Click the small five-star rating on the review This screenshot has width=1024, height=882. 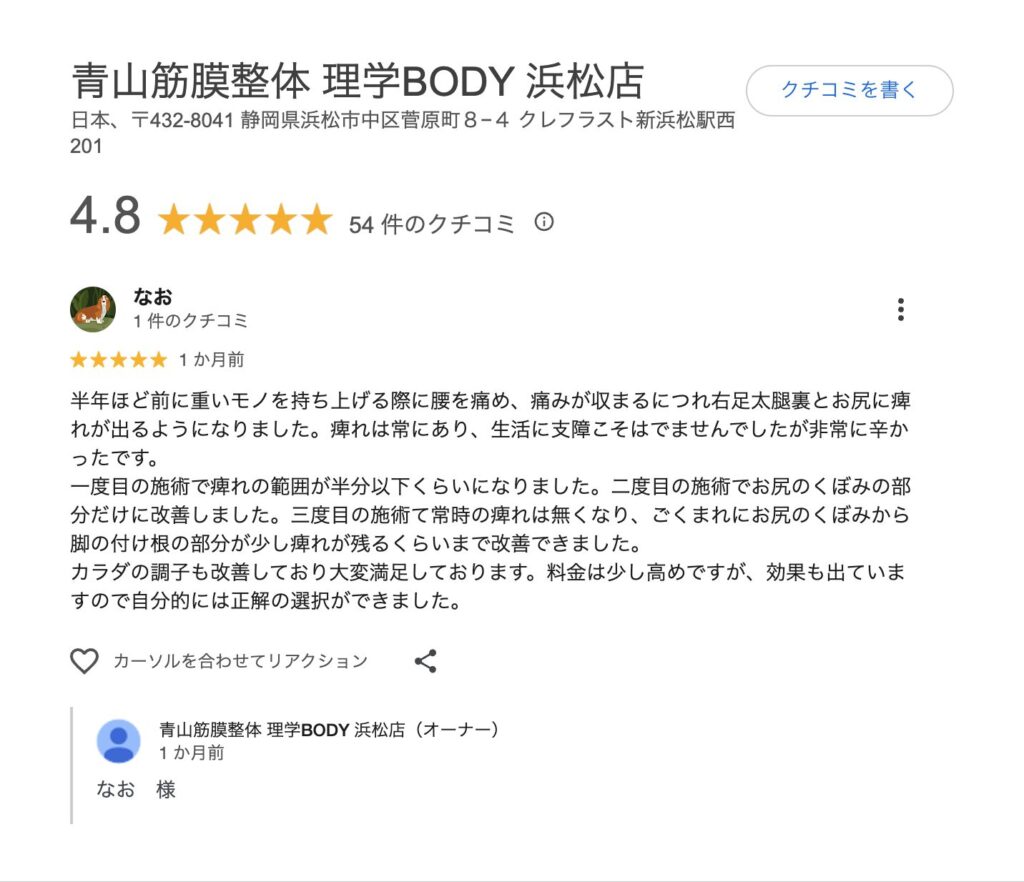tap(118, 360)
